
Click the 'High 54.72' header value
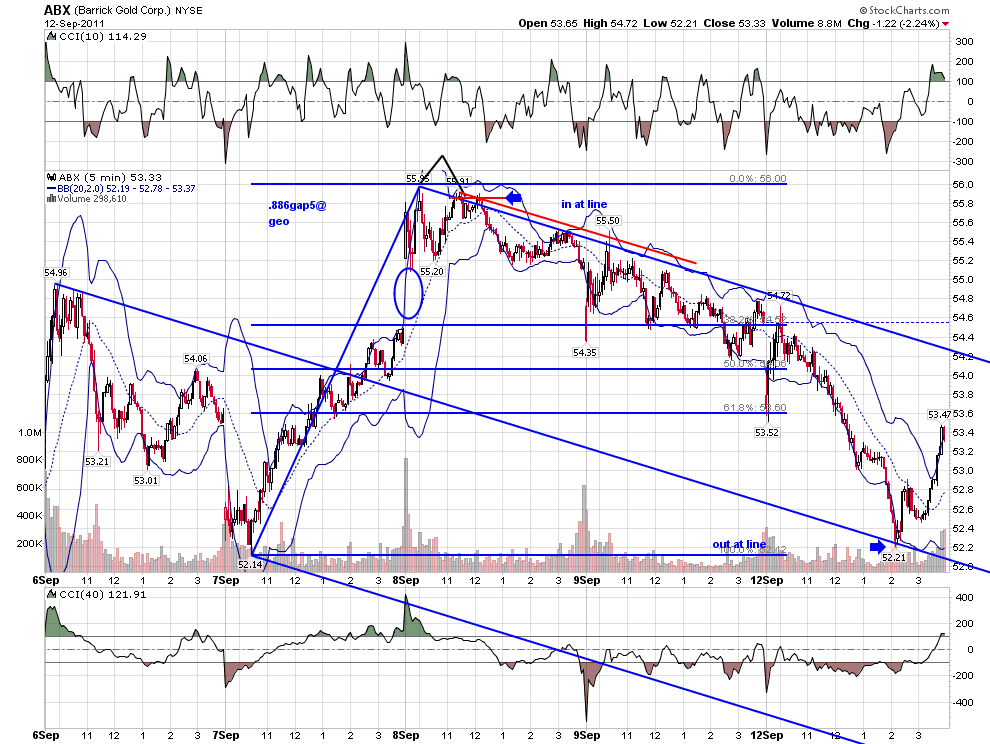point(610,23)
